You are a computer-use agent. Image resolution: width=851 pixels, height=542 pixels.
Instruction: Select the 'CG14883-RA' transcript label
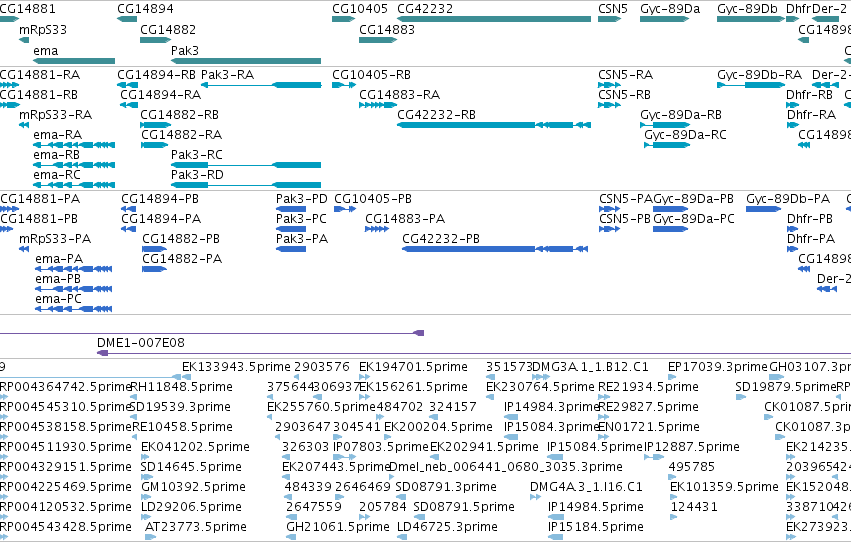pyautogui.click(x=399, y=95)
